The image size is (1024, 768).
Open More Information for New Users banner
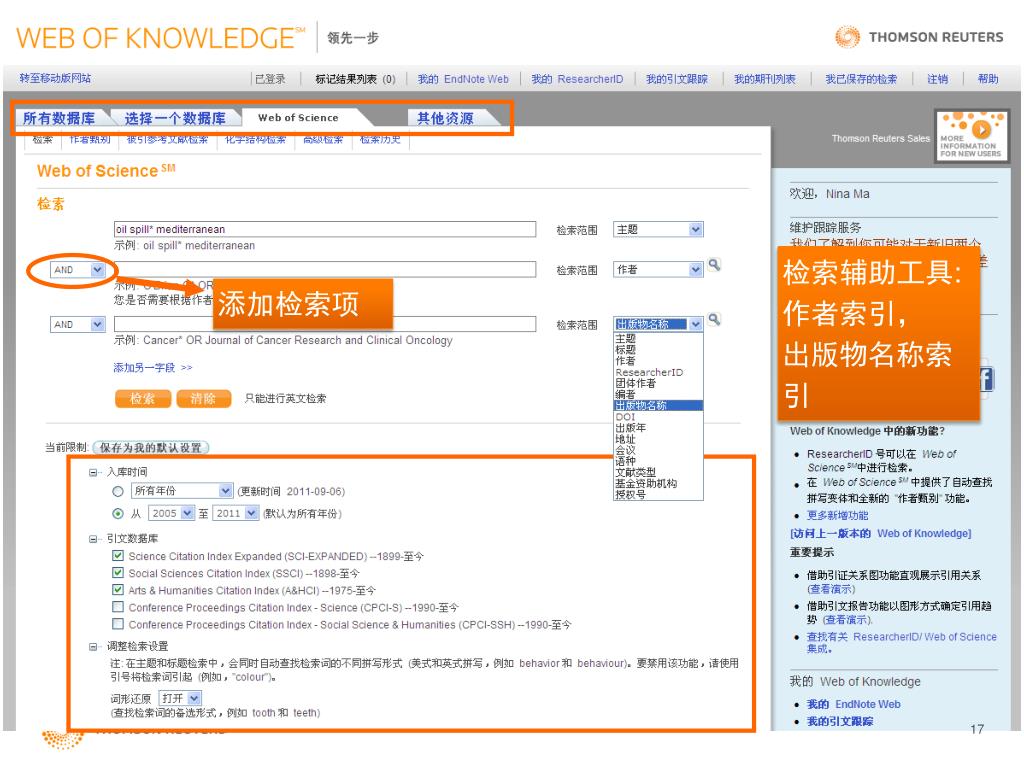970,136
